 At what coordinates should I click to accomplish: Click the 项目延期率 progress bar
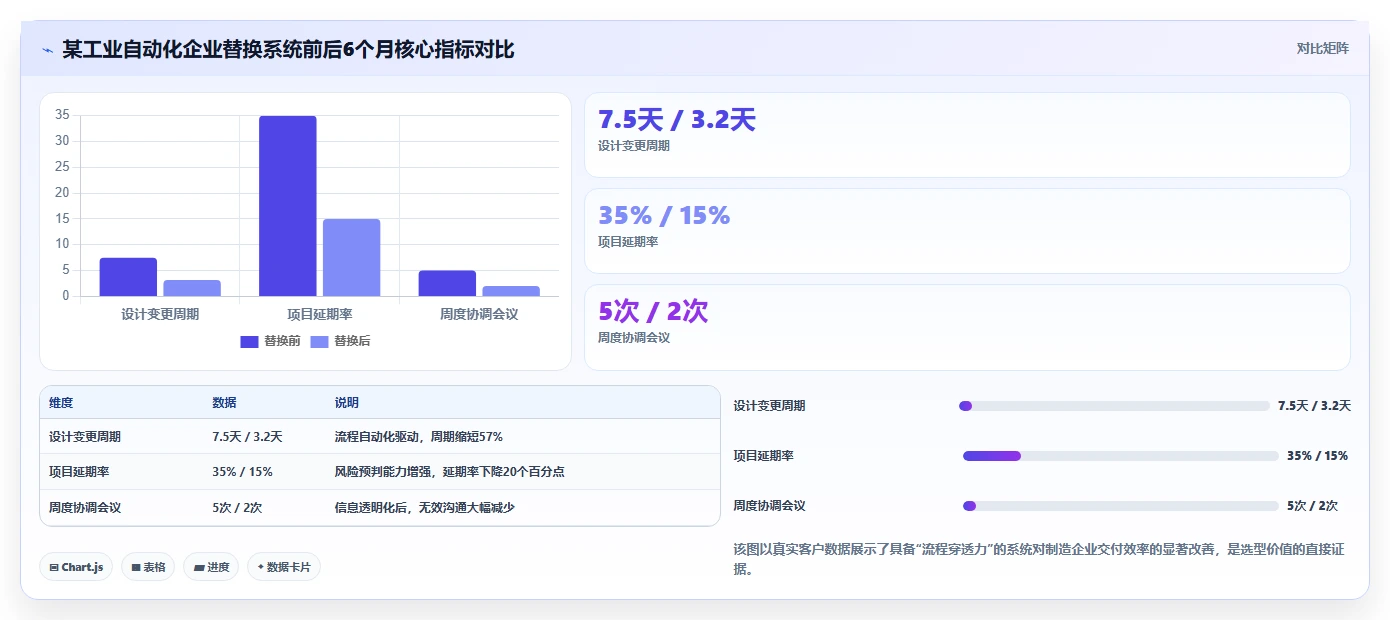coord(1120,456)
